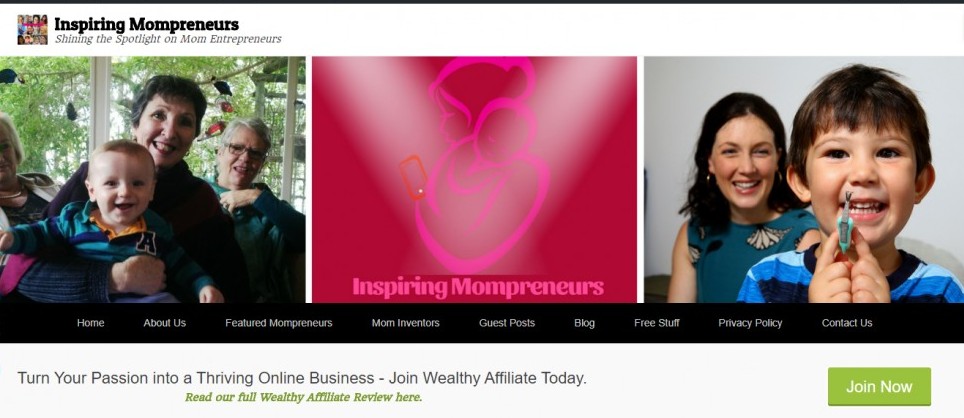The height and width of the screenshot is (418, 964).
Task: View the Privacy Policy page
Action: click(750, 323)
